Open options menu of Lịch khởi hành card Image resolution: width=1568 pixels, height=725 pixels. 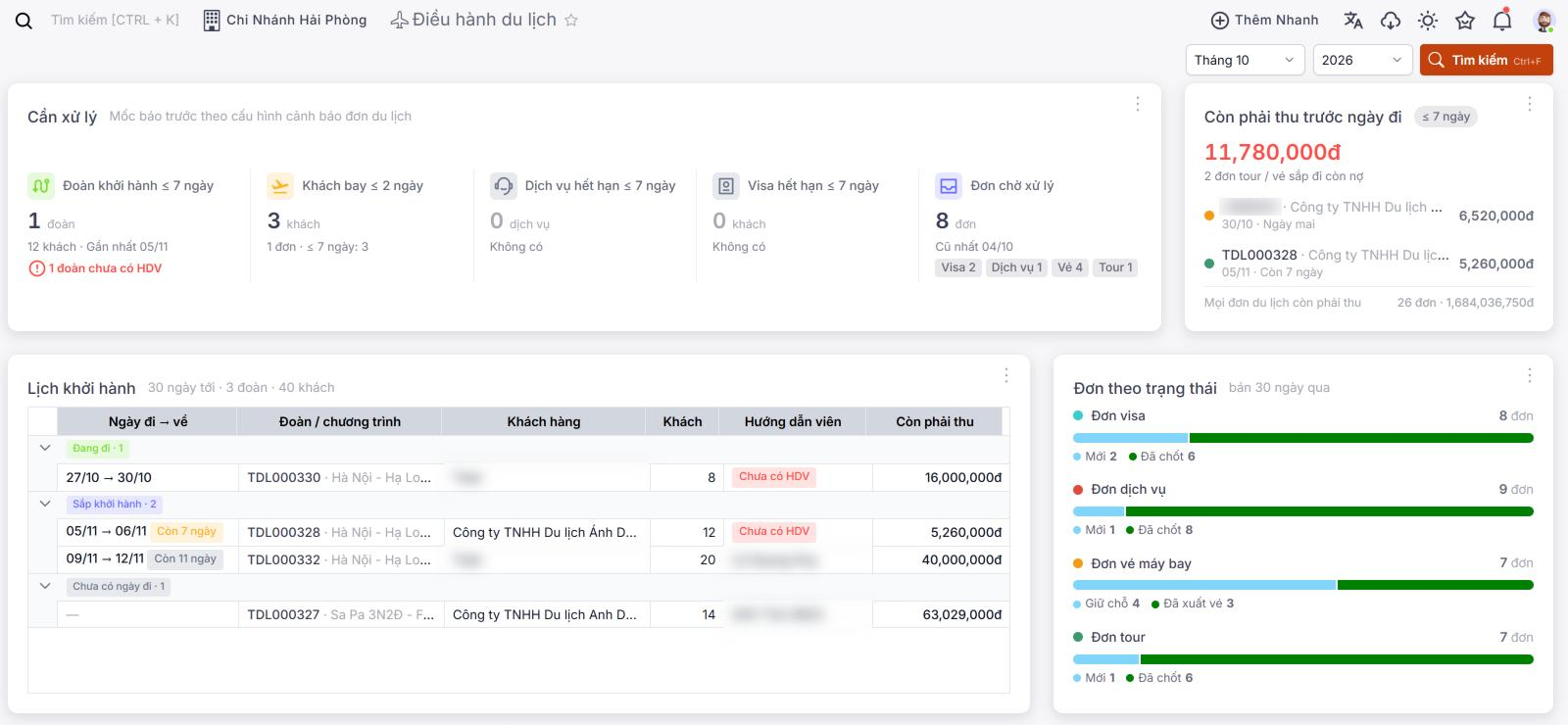click(x=1005, y=375)
